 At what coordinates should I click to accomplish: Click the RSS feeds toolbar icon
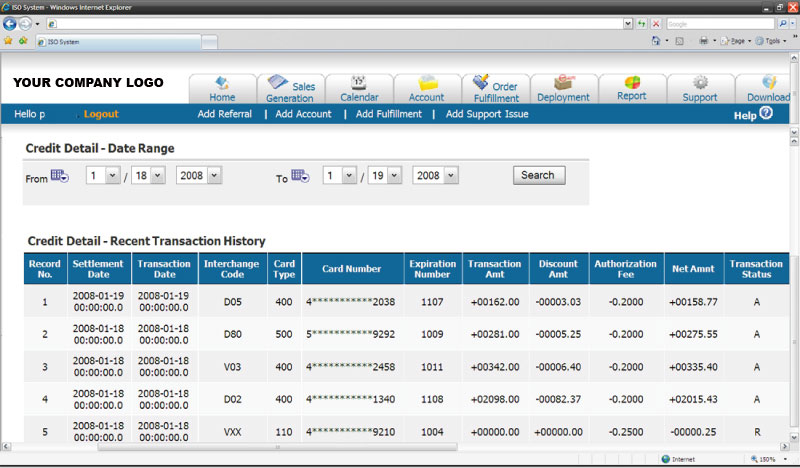(680, 41)
